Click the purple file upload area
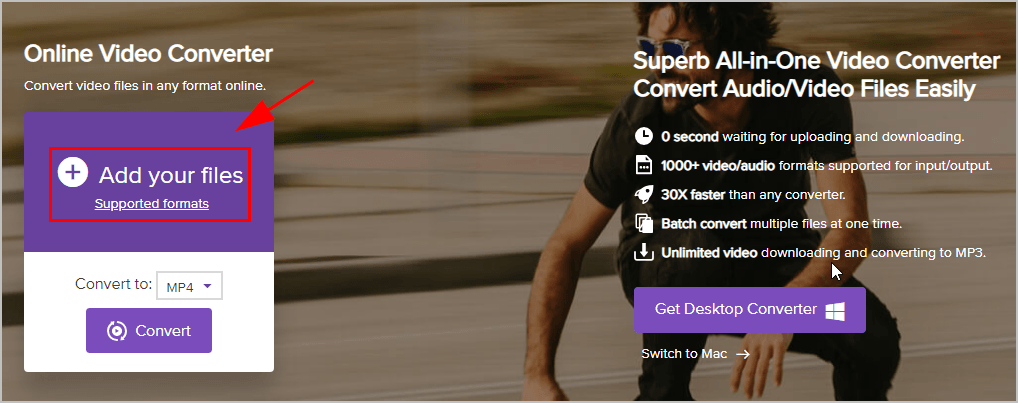The image size is (1018, 403). point(149,182)
